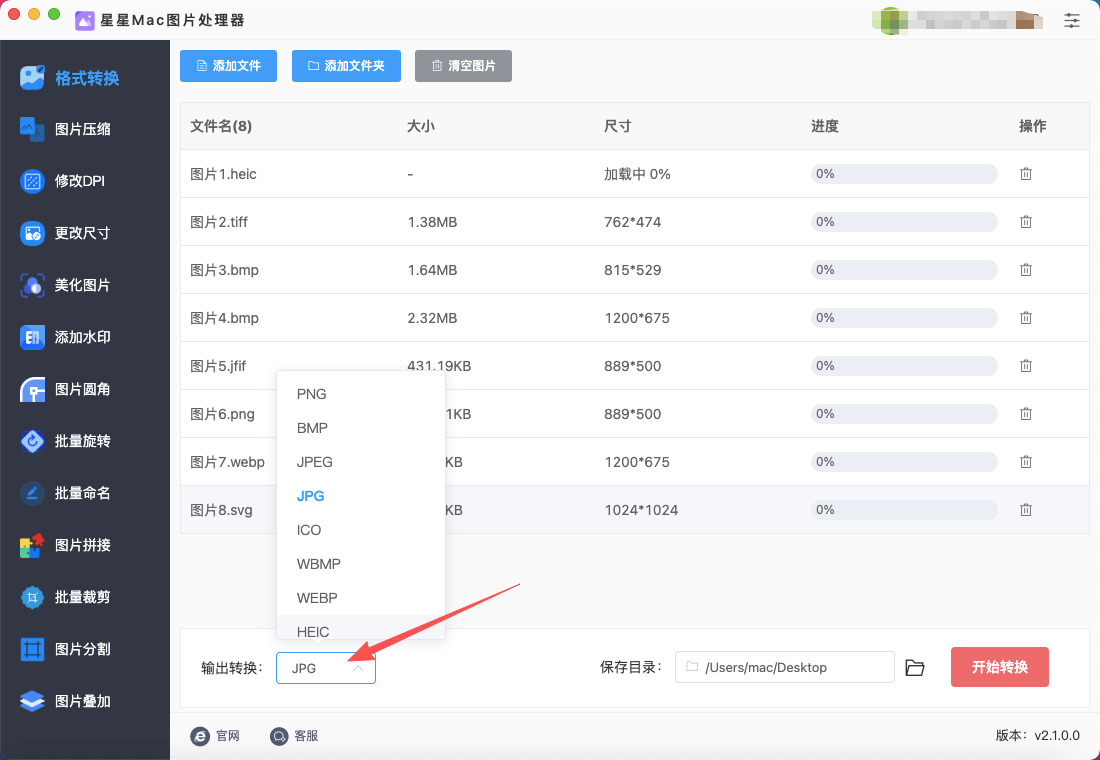1100x760 pixels.
Task: Open the 图片分割 image split tool
Action: (65, 649)
